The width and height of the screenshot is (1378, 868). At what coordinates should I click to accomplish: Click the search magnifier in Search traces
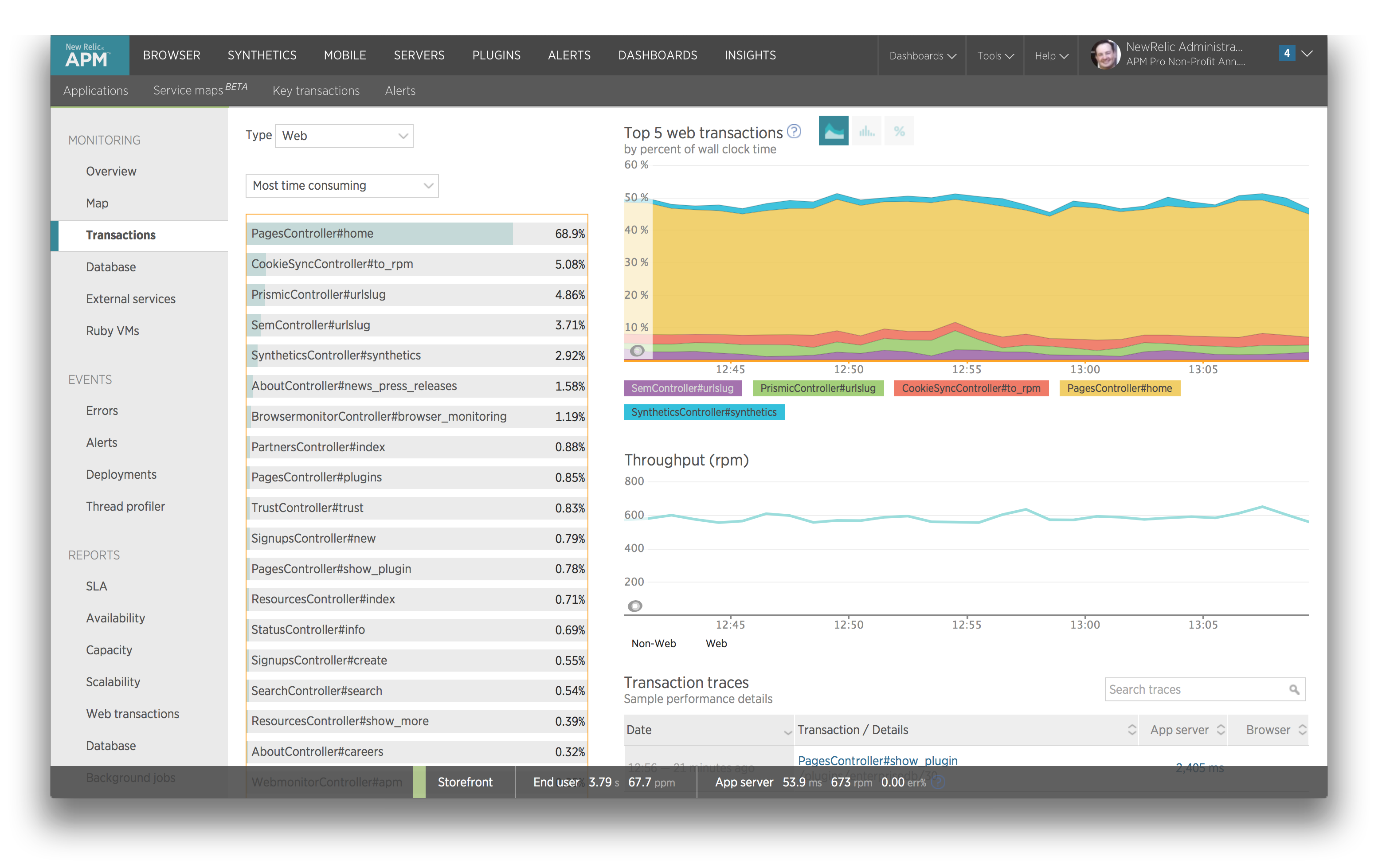click(x=1294, y=689)
